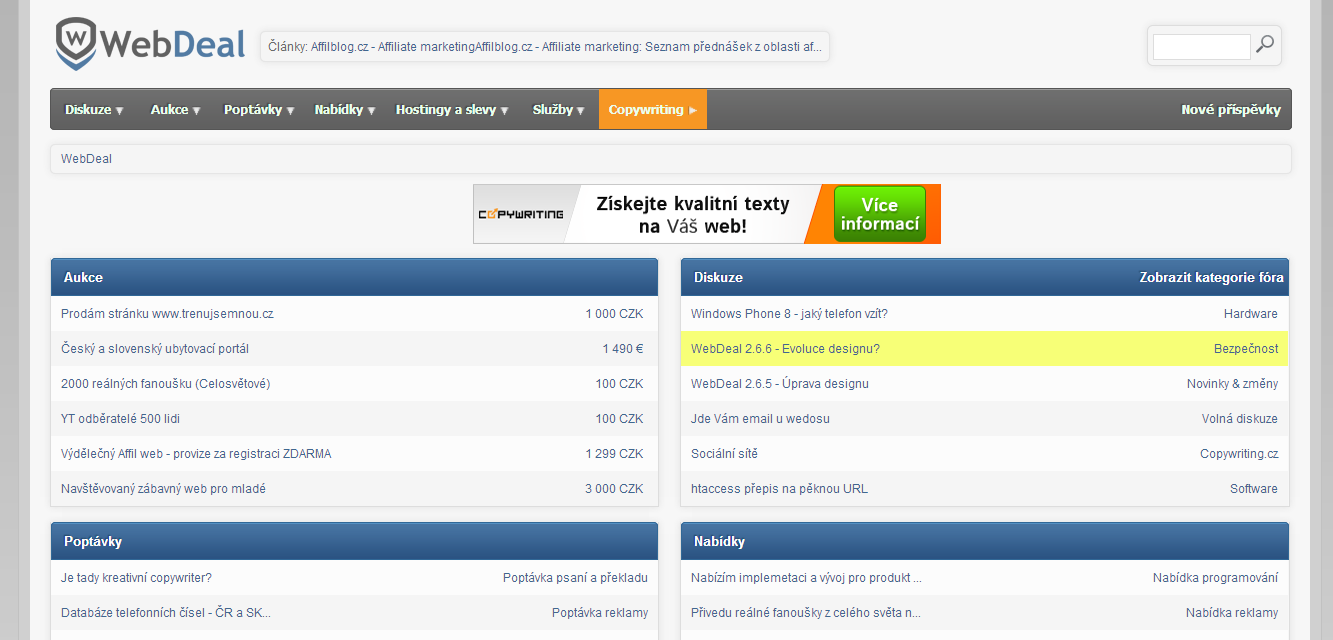Open the Novinky & změny category

1232,384
